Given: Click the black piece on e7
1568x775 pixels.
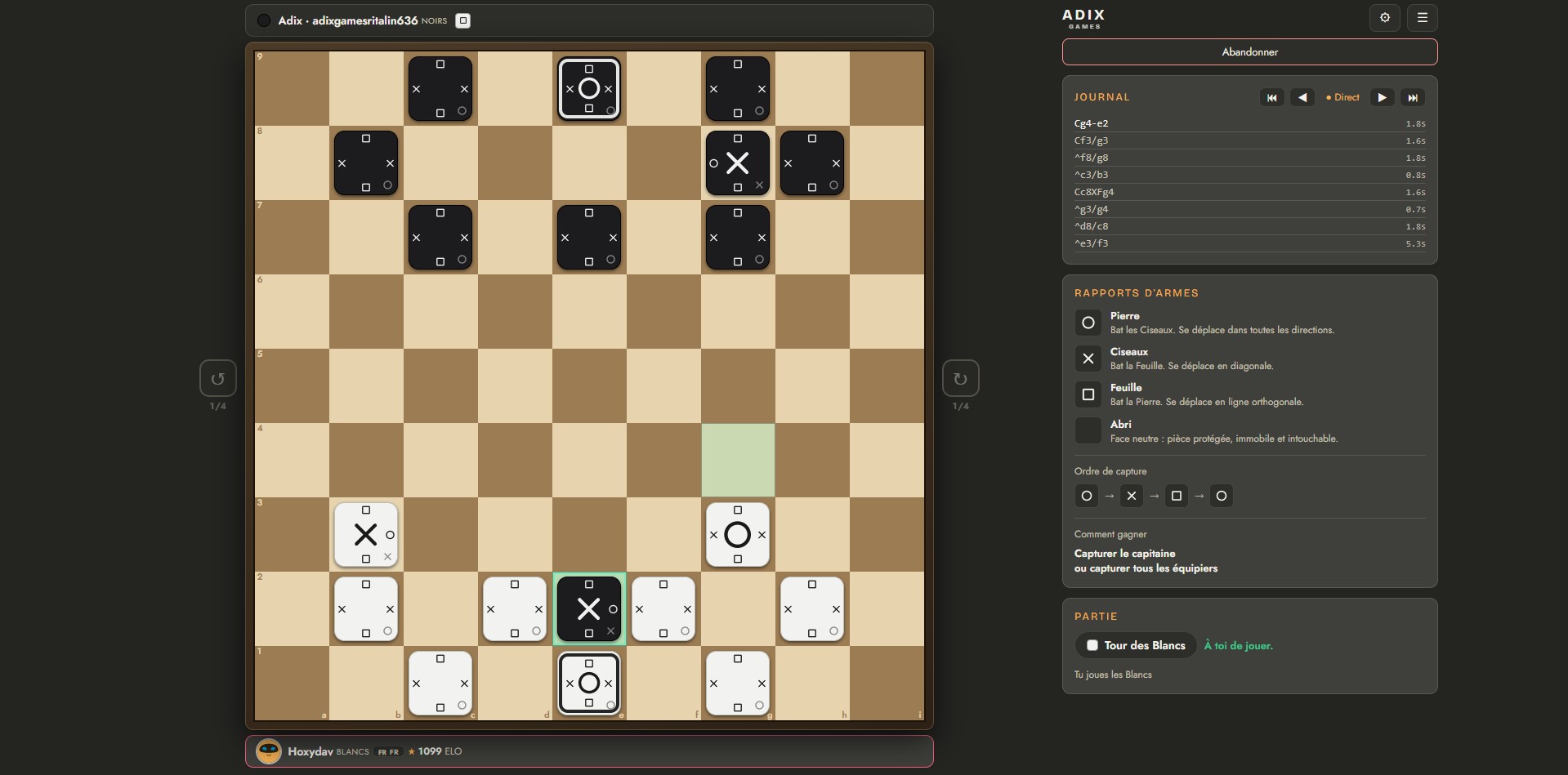Looking at the screenshot, I should pos(589,238).
